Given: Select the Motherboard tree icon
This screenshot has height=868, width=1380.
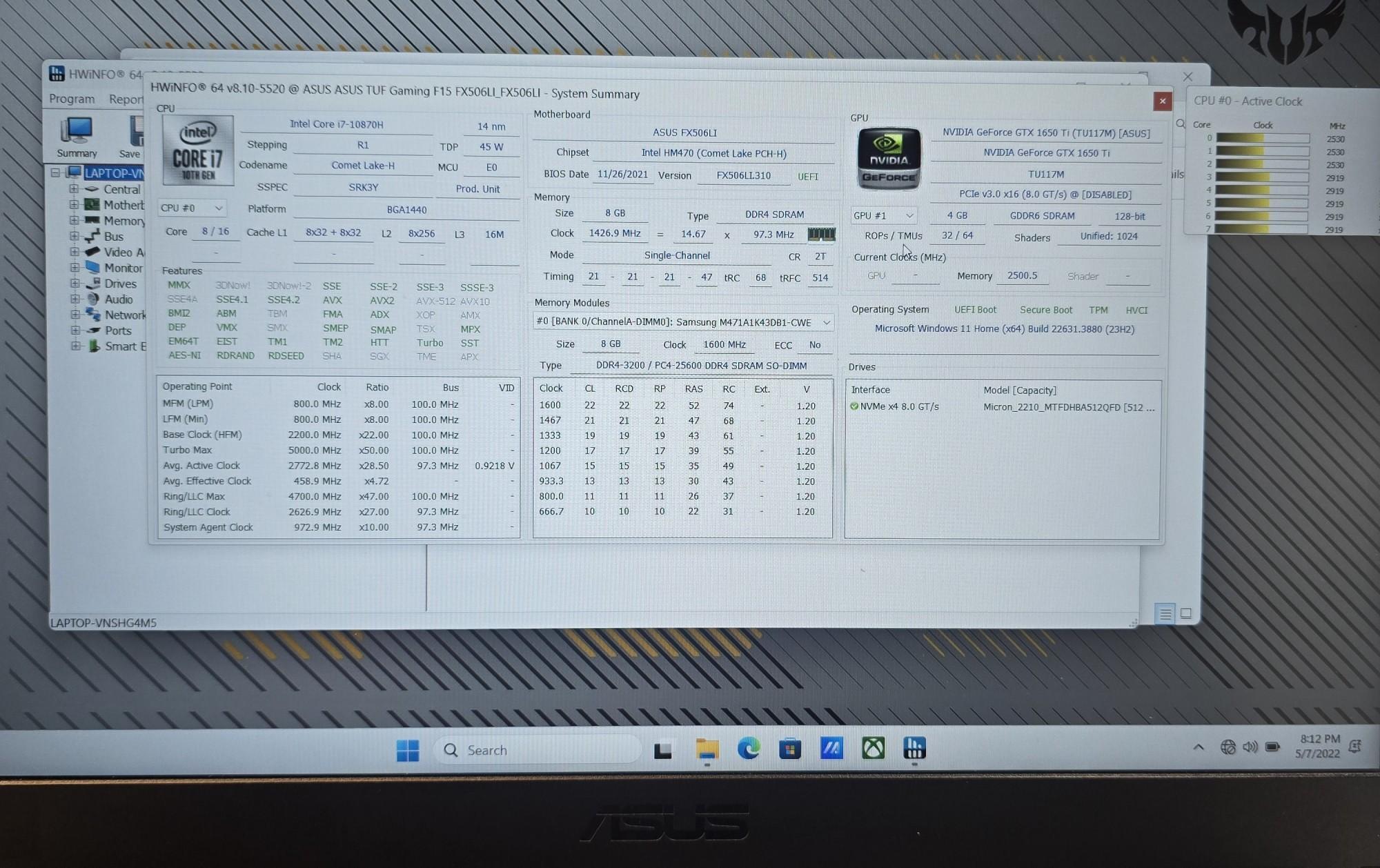Looking at the screenshot, I should click(92, 204).
